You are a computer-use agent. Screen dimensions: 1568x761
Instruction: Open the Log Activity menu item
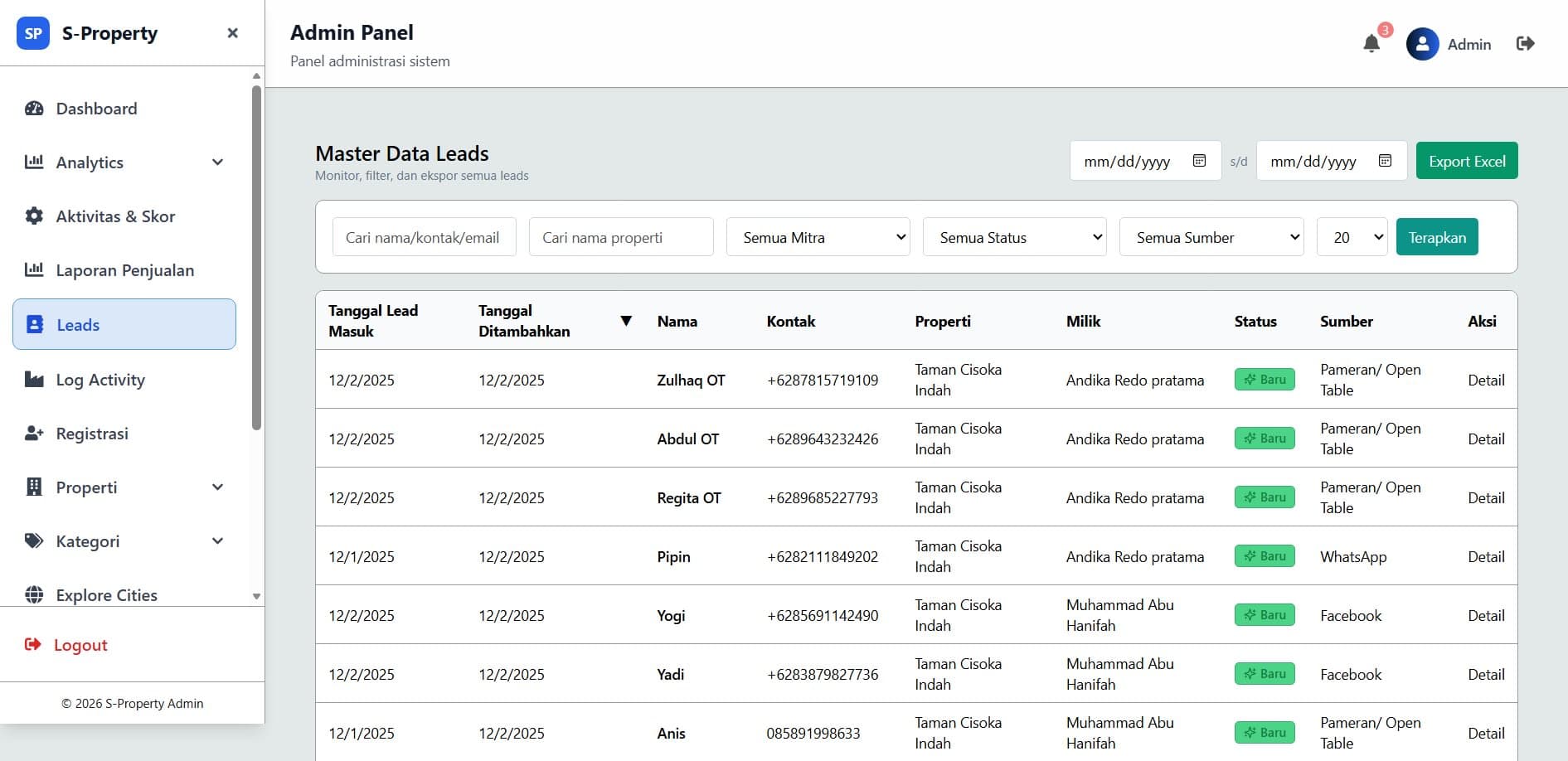(x=124, y=380)
